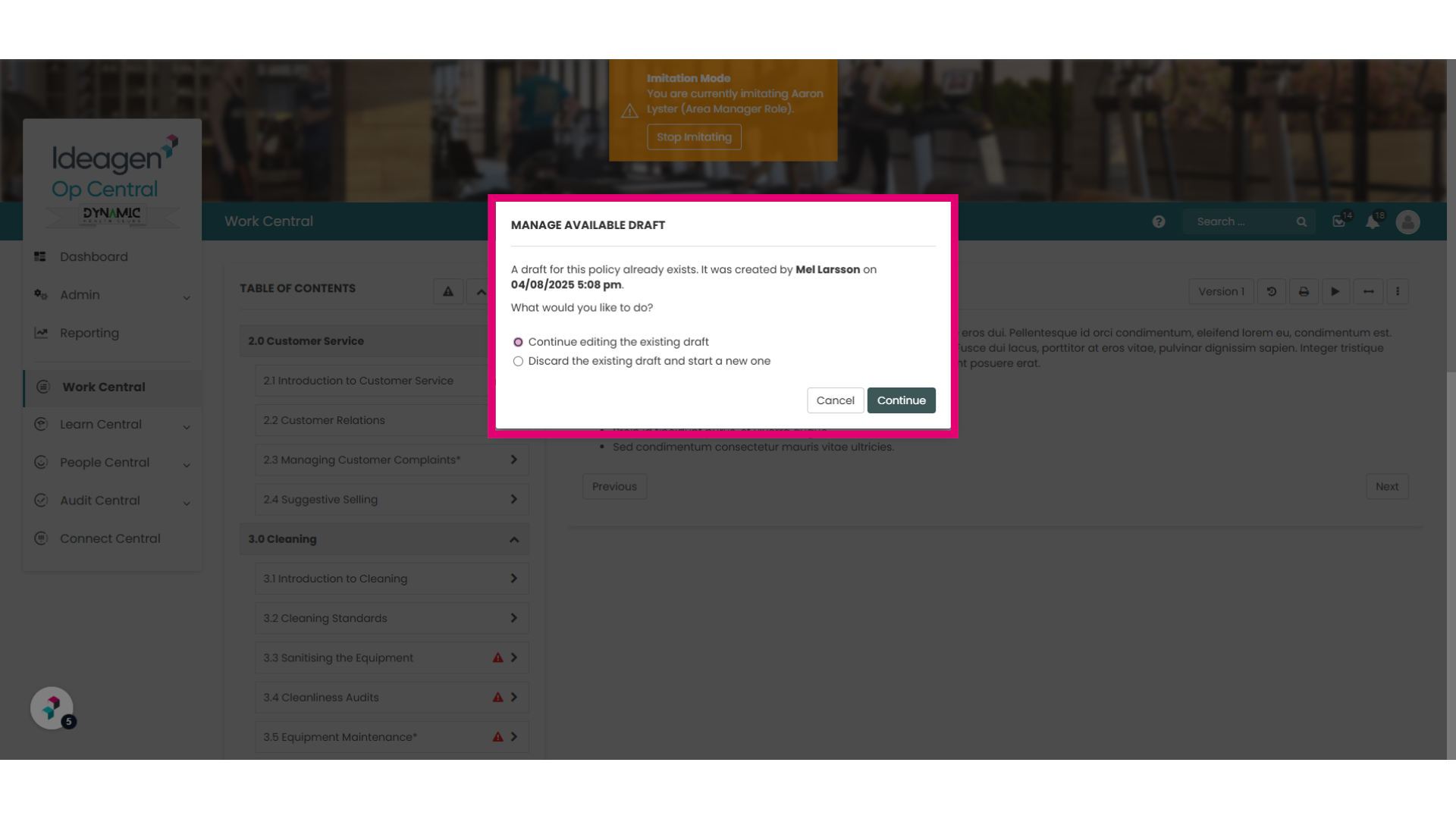Open 3.5 Equipment Maintenance

coord(392,736)
